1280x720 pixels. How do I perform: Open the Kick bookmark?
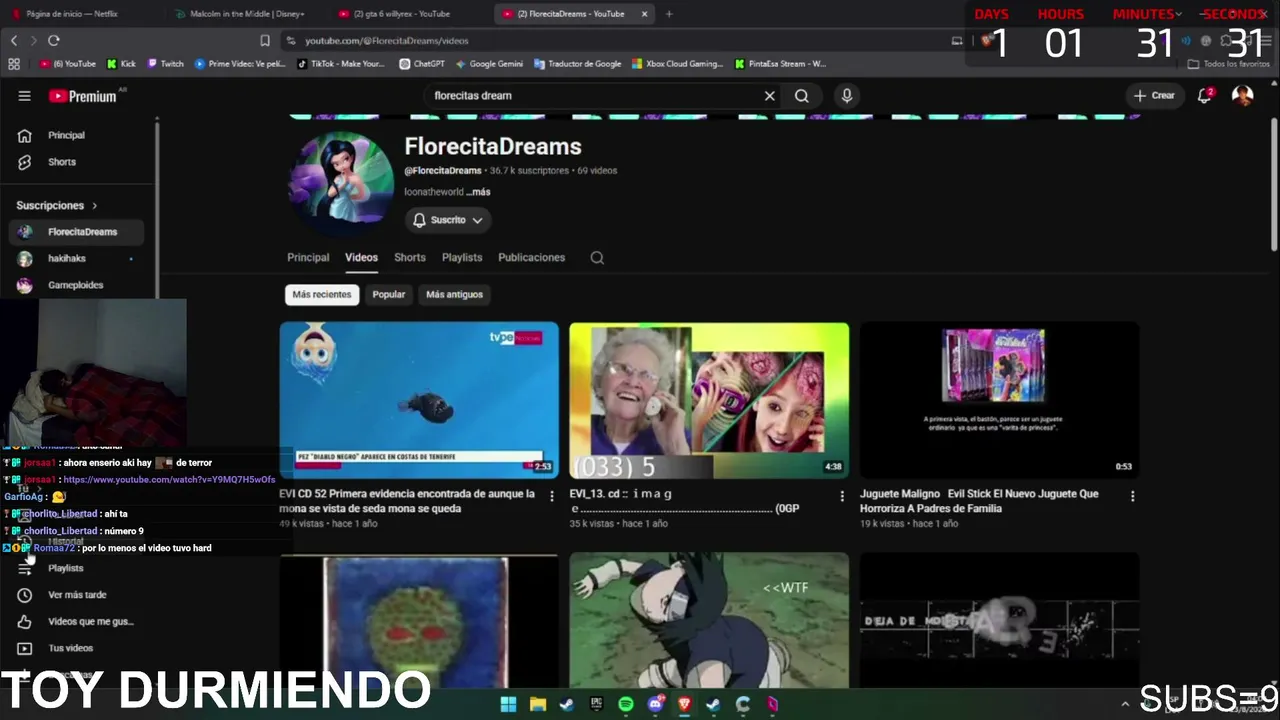click(x=121, y=64)
